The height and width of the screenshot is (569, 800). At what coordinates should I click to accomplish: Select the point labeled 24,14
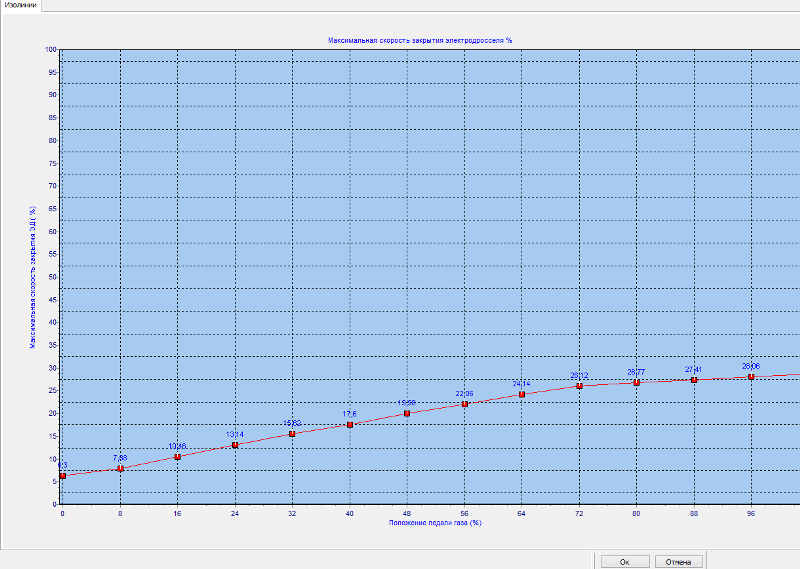(521, 394)
